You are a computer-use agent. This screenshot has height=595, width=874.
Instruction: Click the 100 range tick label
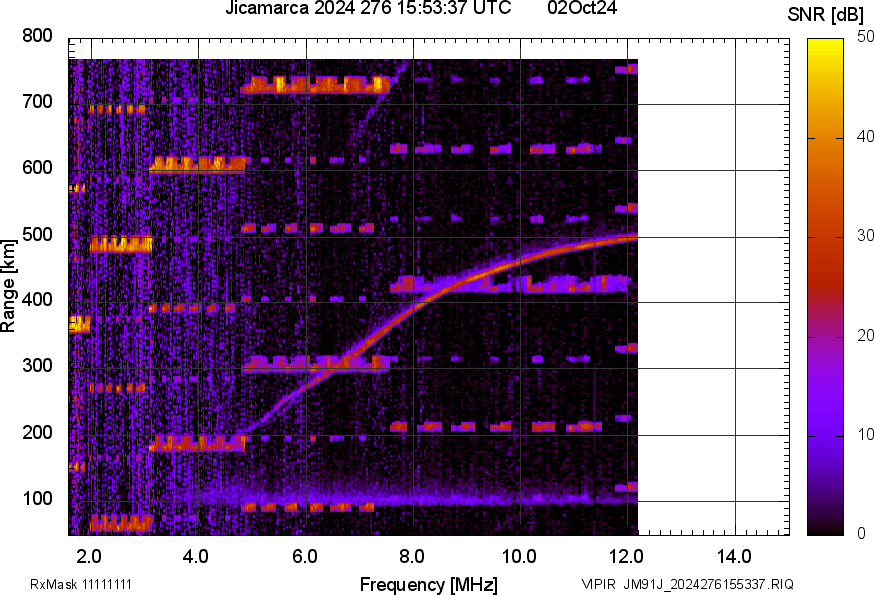(x=37, y=498)
